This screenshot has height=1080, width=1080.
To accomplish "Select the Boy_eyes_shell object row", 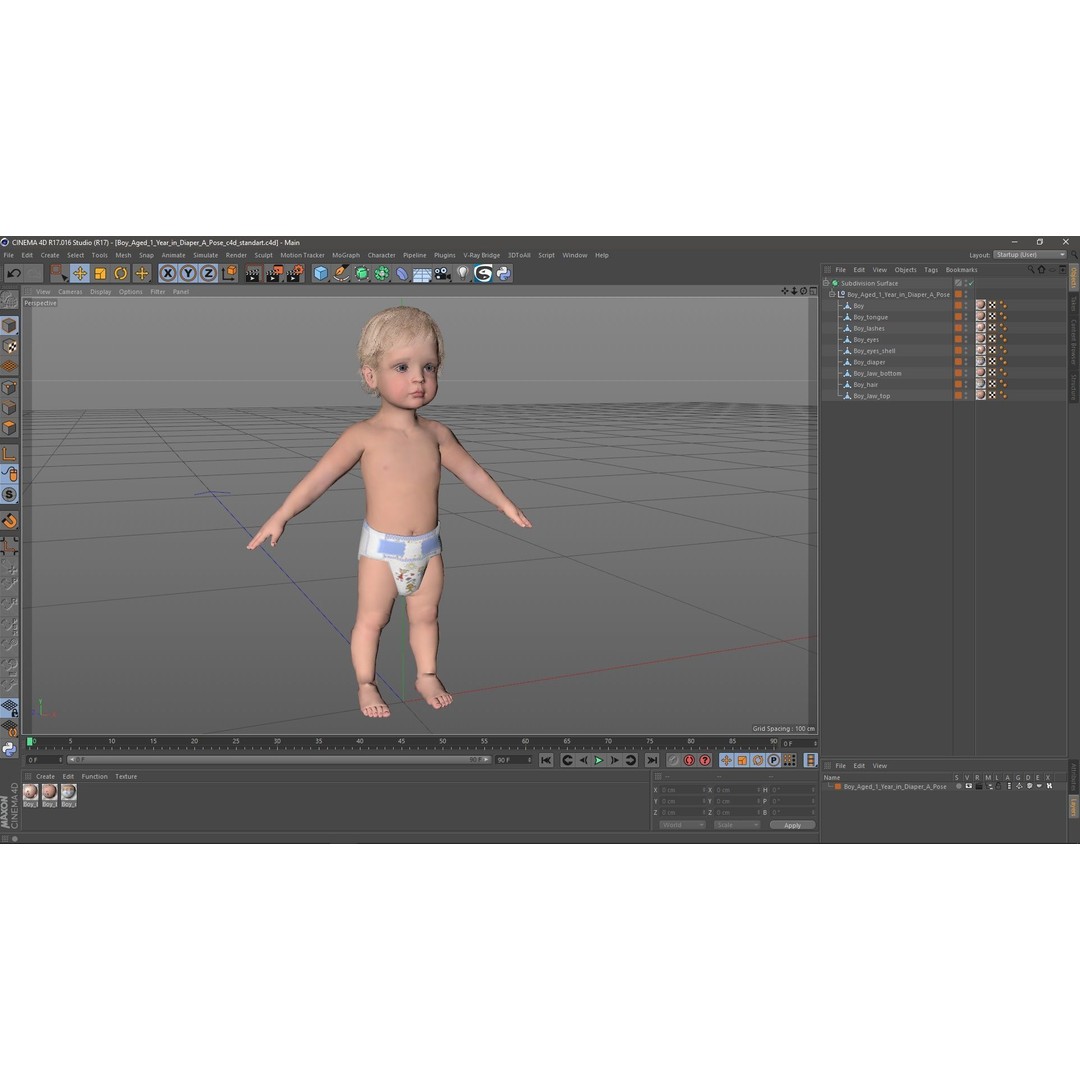I will (874, 351).
